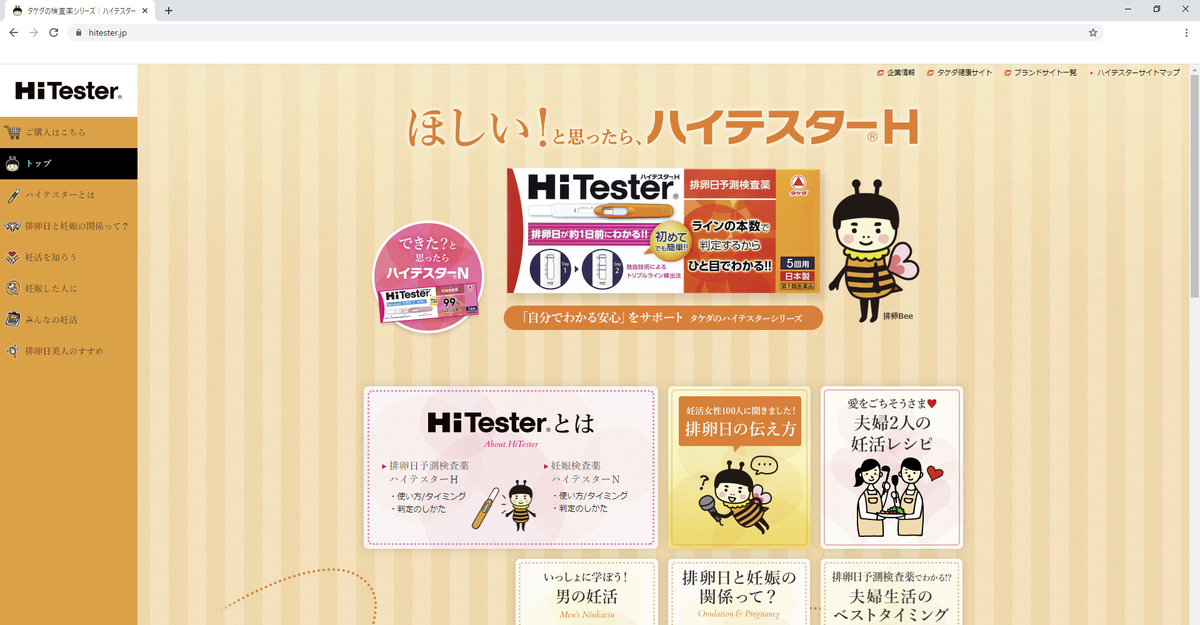This screenshot has width=1200, height=625.
Task: Open 排卵日と妊娠の関係って？ card
Action: pos(739,592)
